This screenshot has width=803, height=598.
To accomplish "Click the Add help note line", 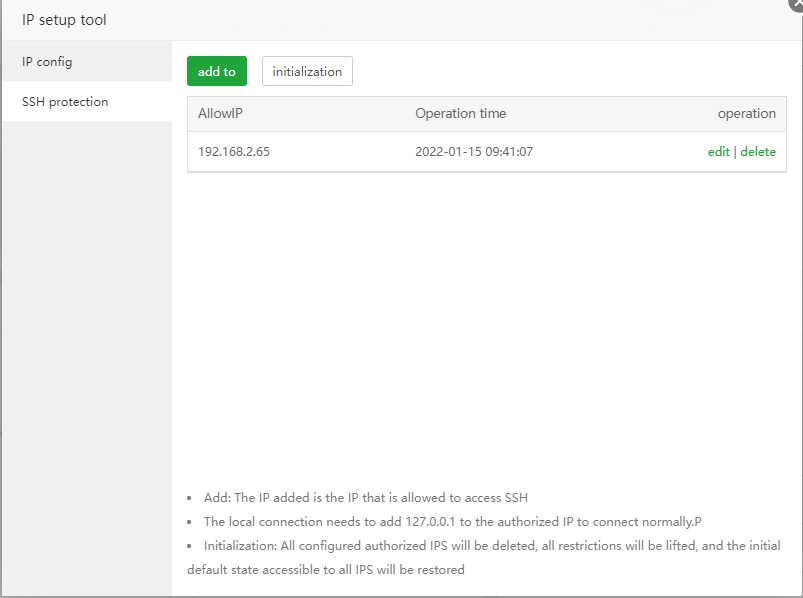I will coord(365,498).
